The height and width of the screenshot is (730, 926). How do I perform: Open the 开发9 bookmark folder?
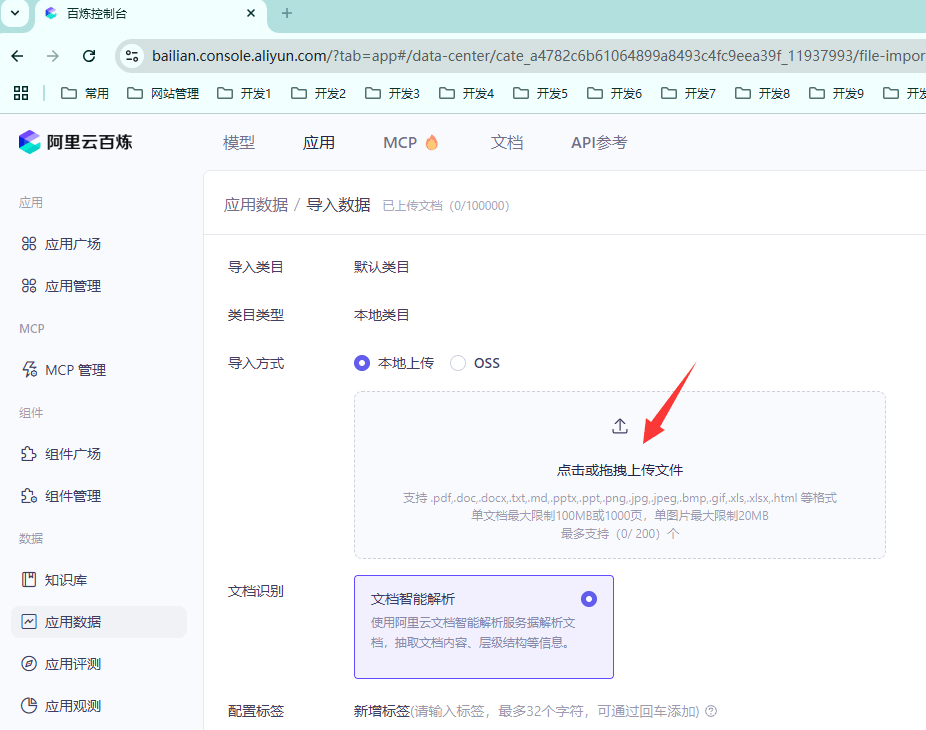point(836,93)
